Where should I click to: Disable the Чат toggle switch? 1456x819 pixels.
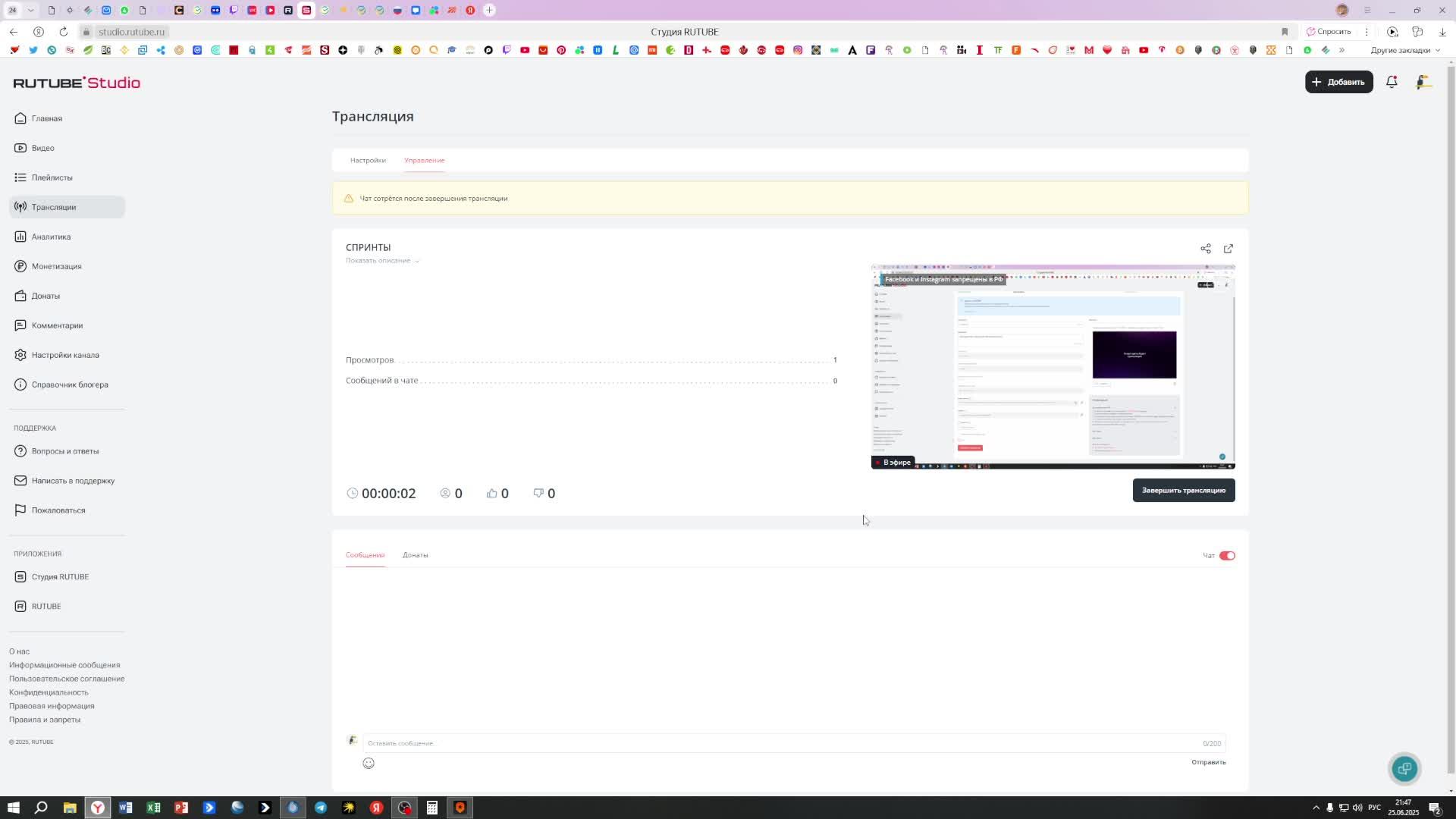[x=1227, y=556]
